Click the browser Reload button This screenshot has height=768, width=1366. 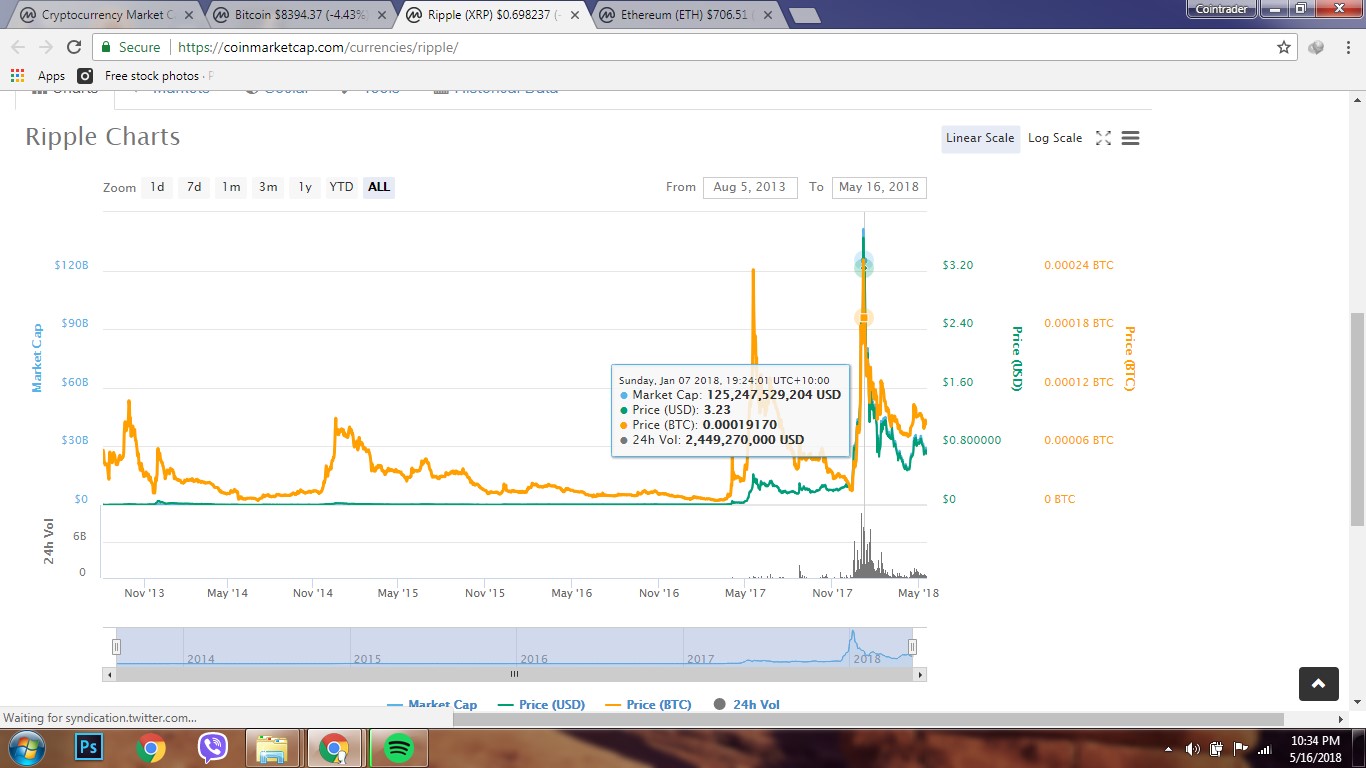click(x=73, y=47)
